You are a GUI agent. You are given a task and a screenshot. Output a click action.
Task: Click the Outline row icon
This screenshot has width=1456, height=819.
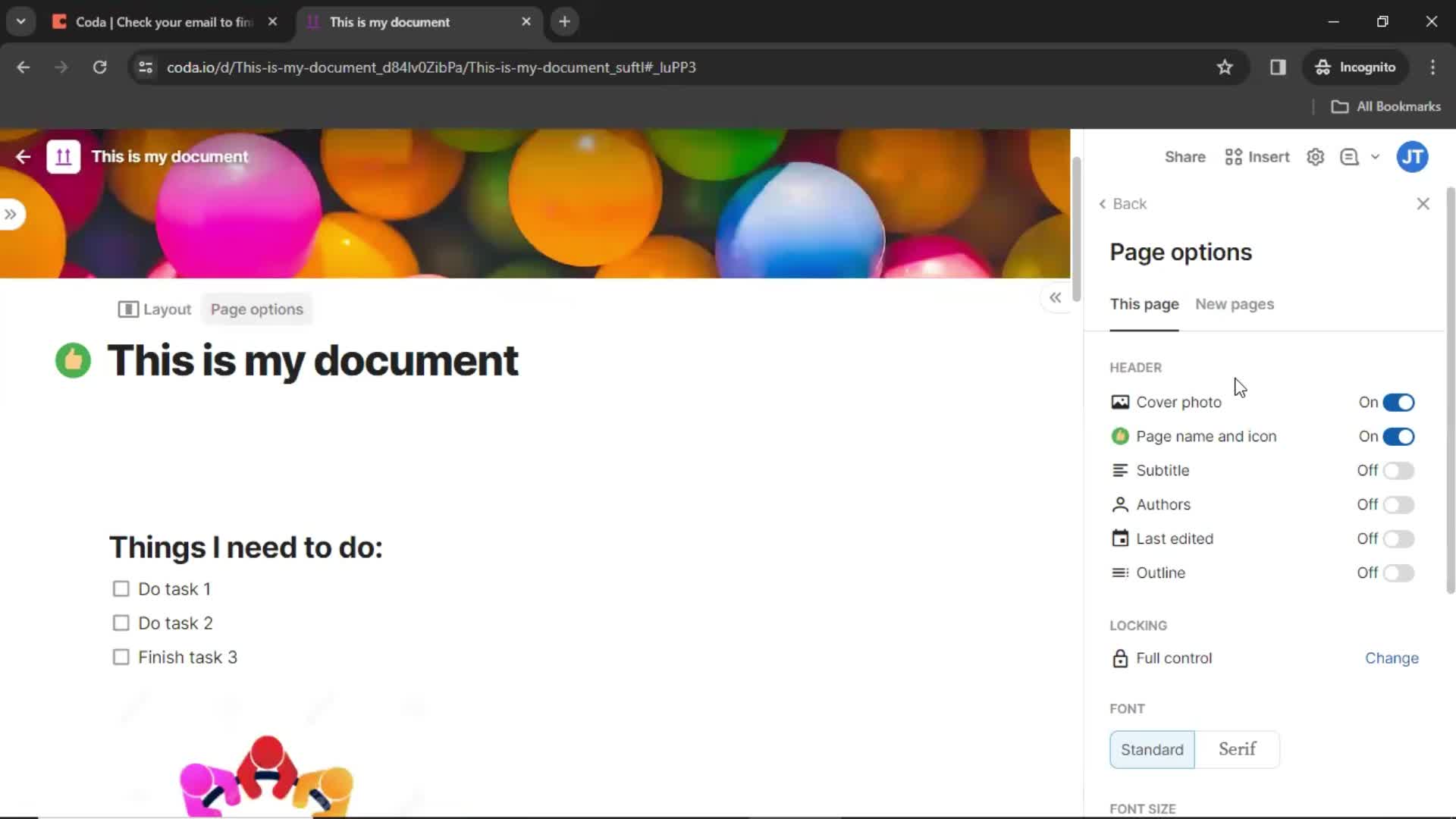tap(1119, 572)
